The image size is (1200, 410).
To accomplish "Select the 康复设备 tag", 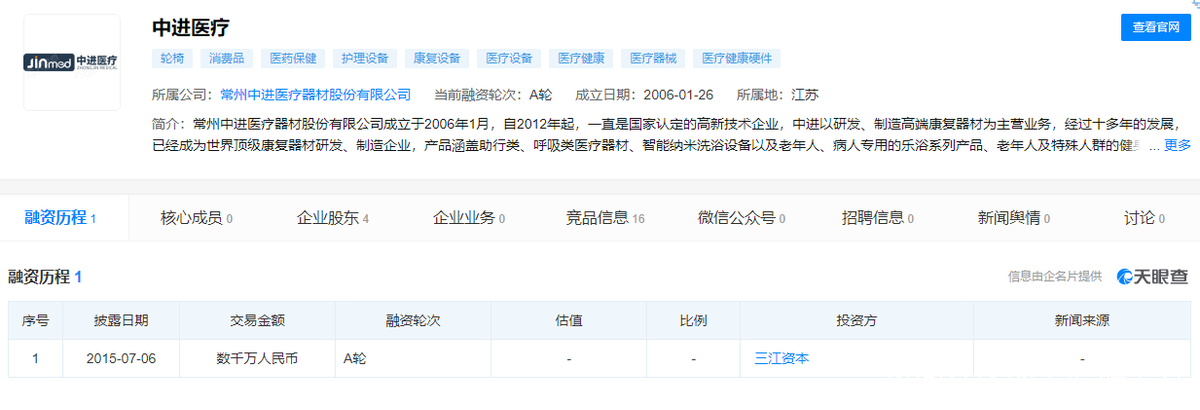I will [435, 59].
